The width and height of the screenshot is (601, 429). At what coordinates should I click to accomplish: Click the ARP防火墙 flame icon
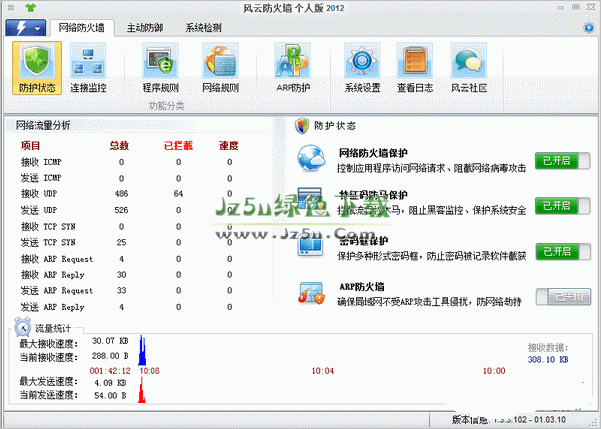tap(312, 293)
